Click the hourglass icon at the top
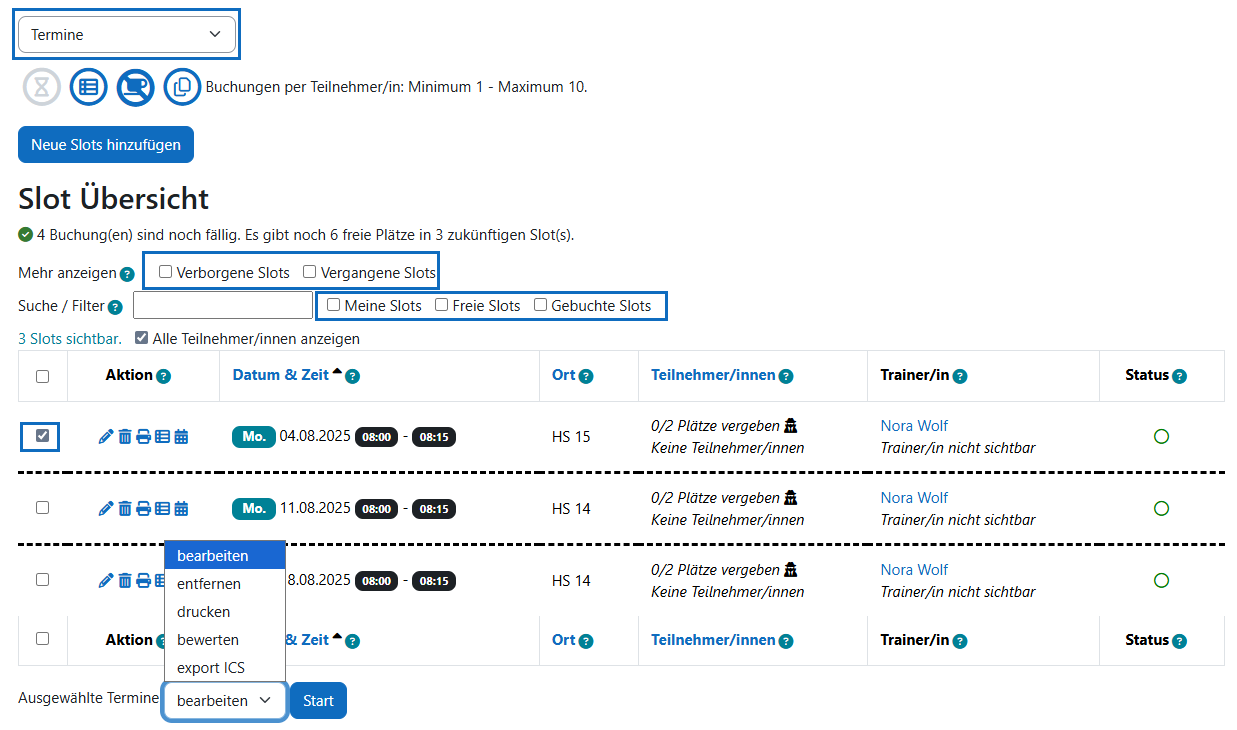 (42, 87)
